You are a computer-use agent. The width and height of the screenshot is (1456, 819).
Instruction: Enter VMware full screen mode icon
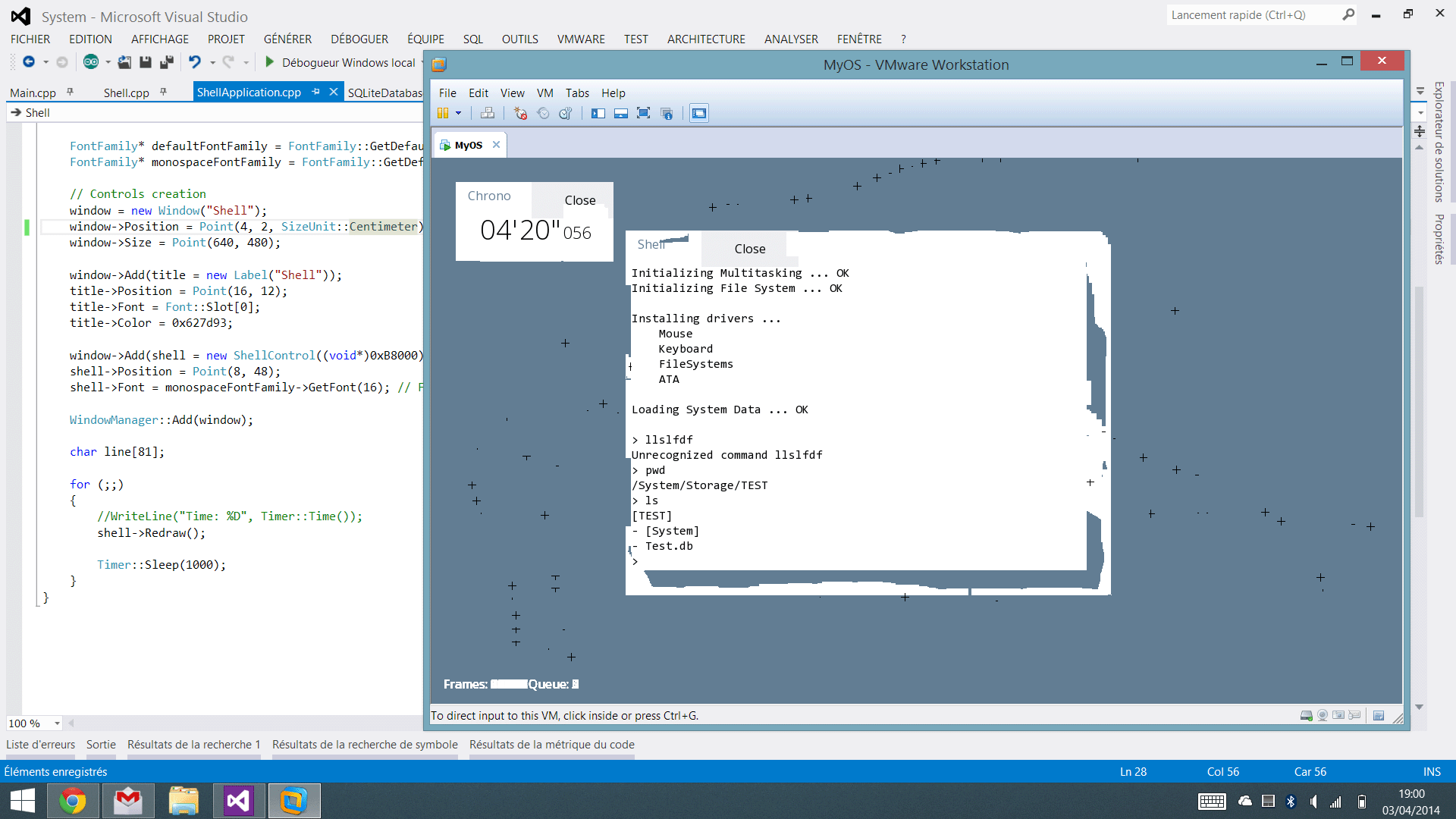(643, 113)
